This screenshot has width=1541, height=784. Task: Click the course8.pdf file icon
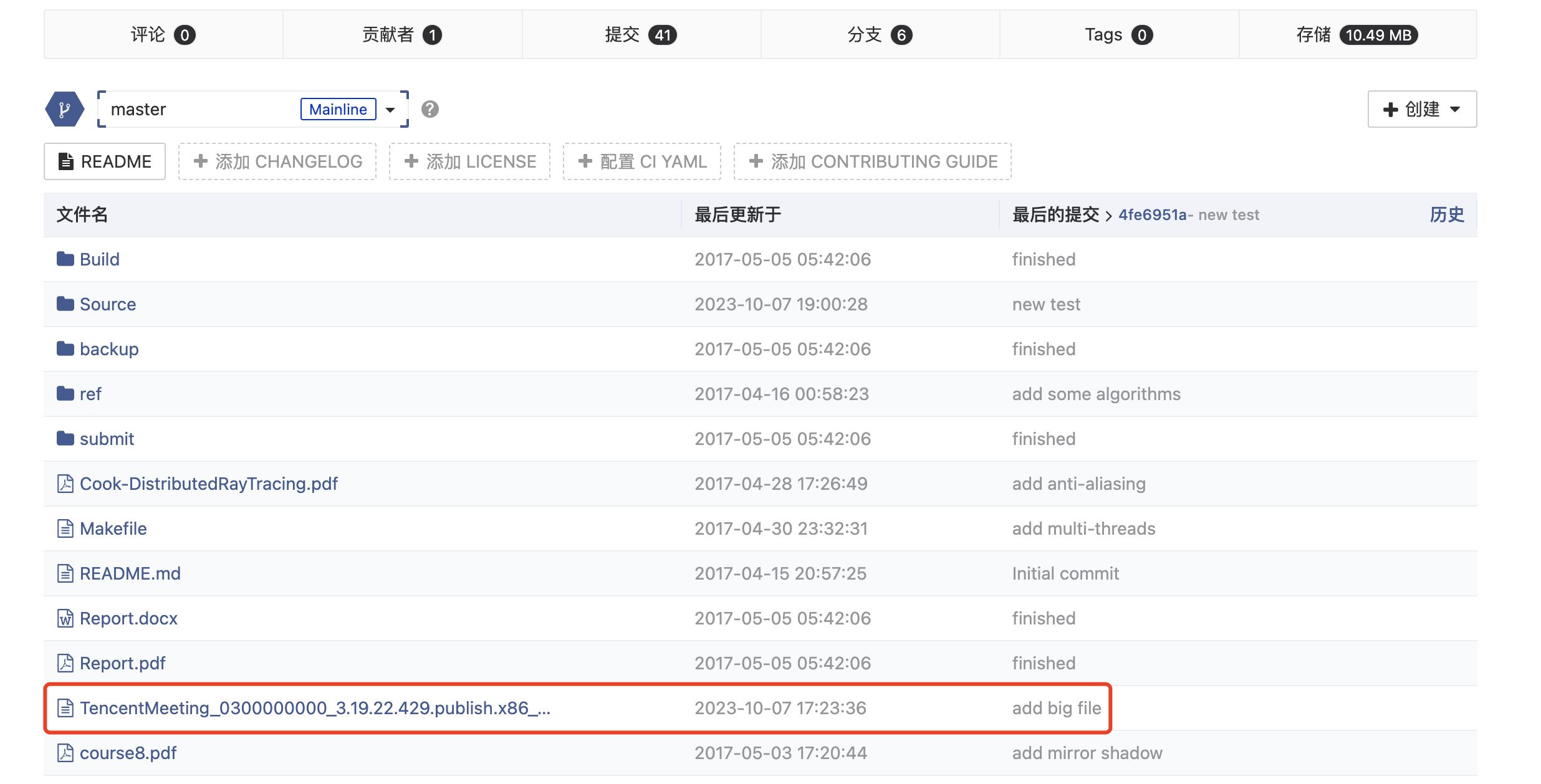65,753
